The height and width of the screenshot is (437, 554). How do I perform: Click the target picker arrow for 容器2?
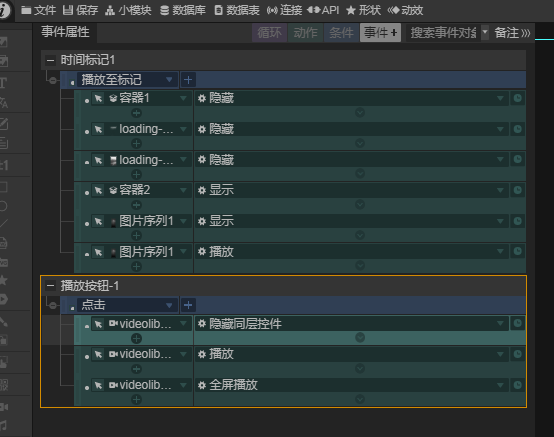pos(98,191)
